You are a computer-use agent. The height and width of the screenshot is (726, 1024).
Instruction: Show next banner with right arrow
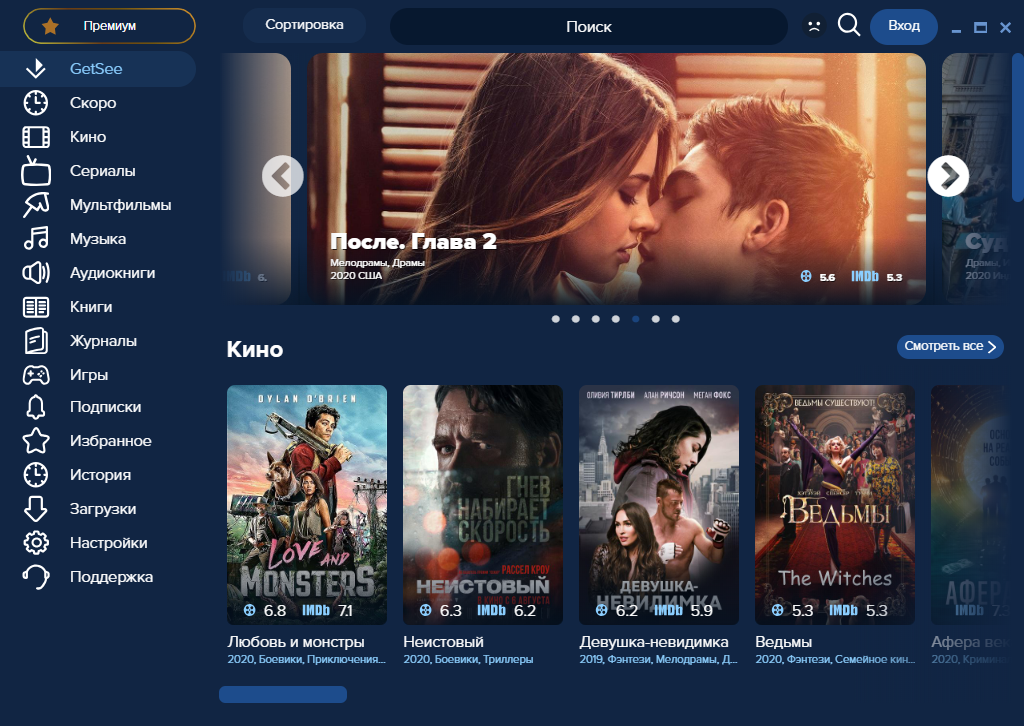point(948,176)
